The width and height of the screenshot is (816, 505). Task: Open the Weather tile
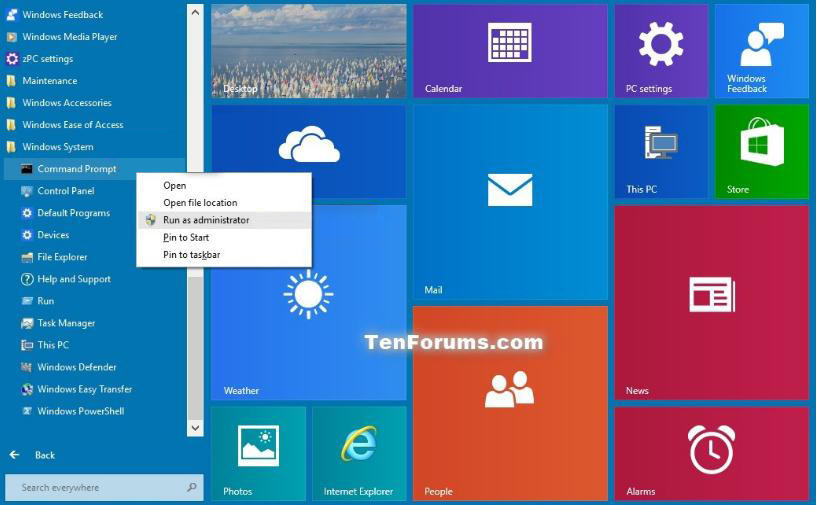(x=309, y=333)
